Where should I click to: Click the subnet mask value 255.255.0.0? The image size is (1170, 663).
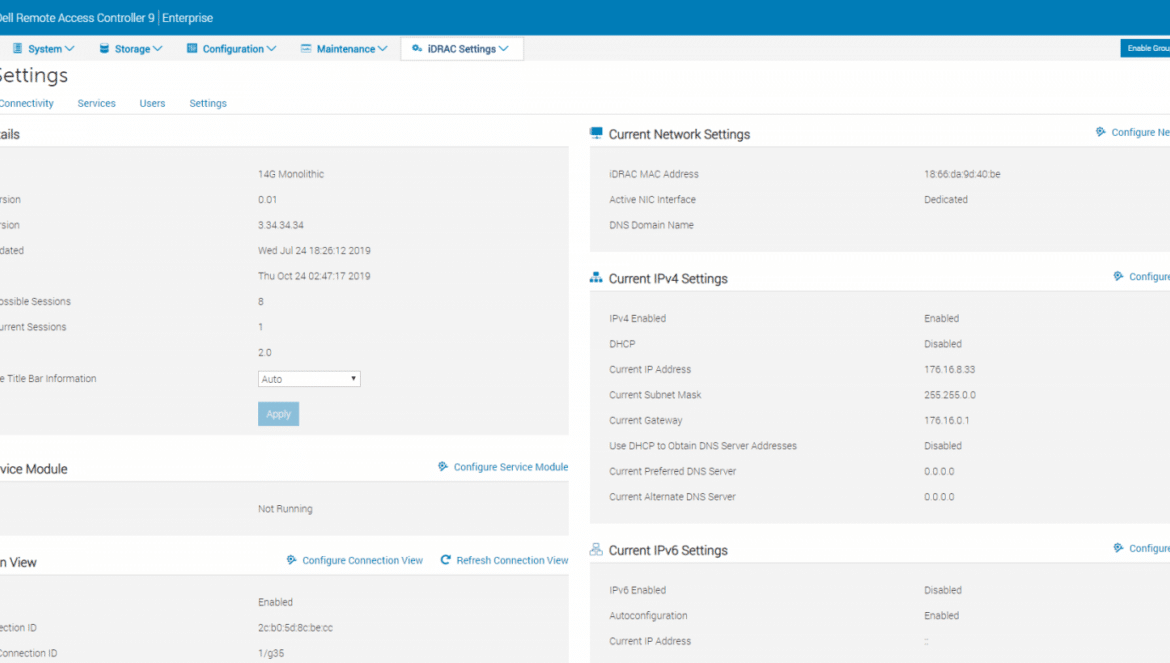point(949,395)
